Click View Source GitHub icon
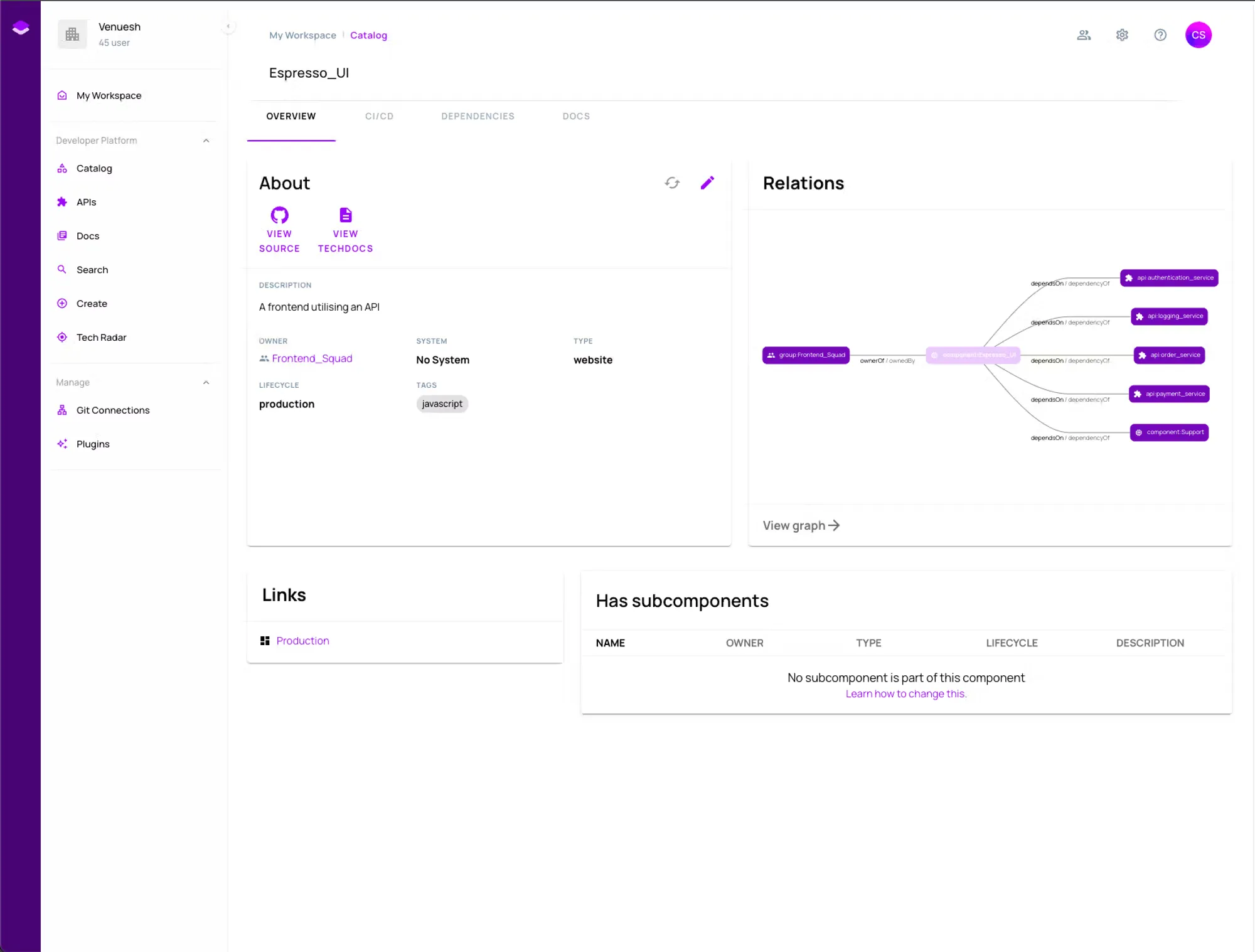 [279, 215]
